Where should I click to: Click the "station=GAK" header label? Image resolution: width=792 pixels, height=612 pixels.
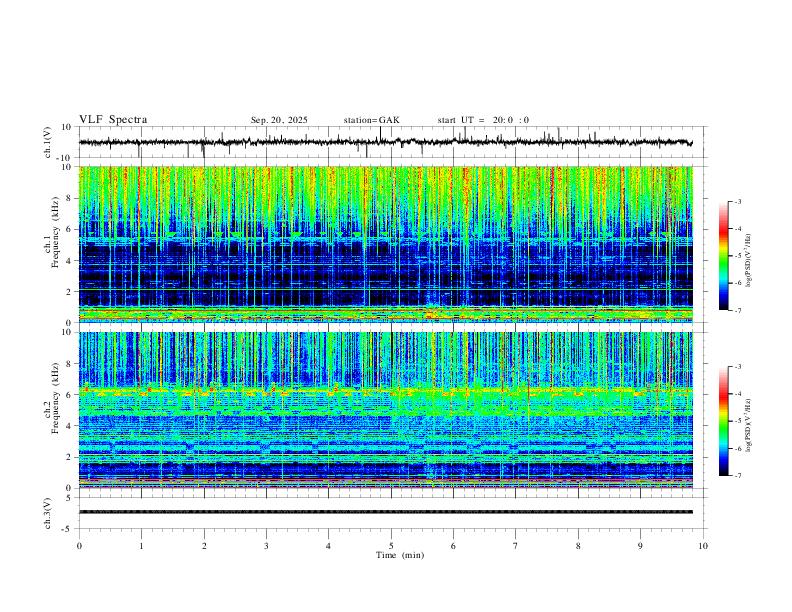(x=371, y=120)
